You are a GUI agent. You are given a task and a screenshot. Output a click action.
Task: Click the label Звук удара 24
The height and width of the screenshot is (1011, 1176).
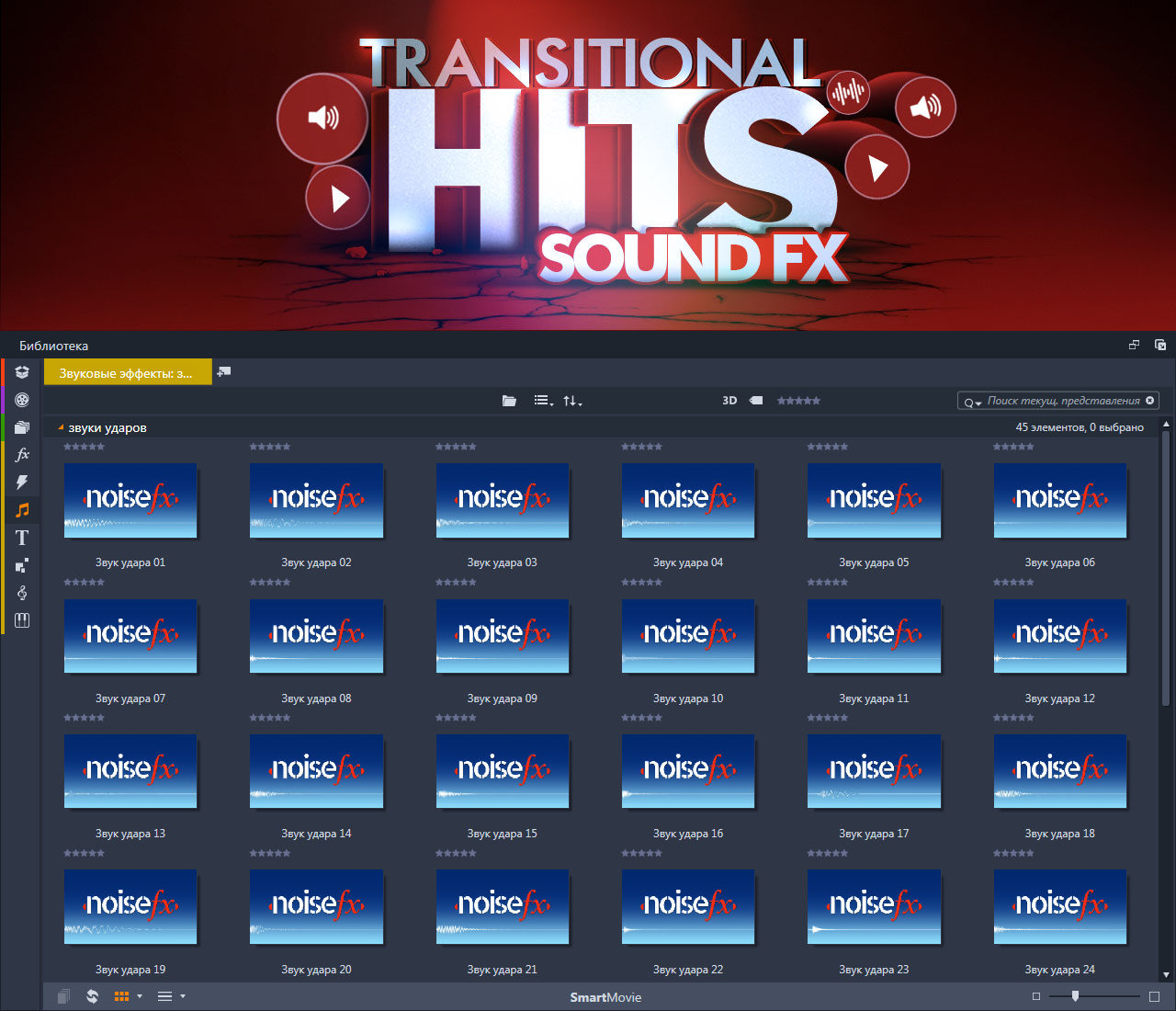[x=1060, y=970]
